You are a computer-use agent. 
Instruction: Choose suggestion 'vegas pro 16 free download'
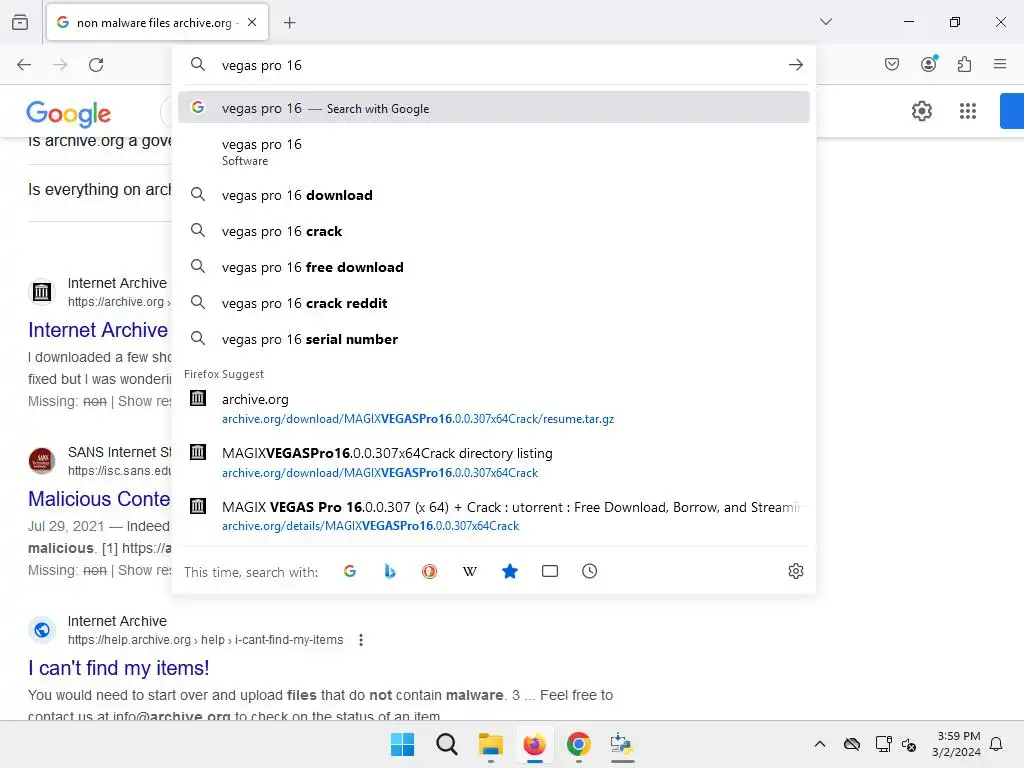[x=494, y=267]
